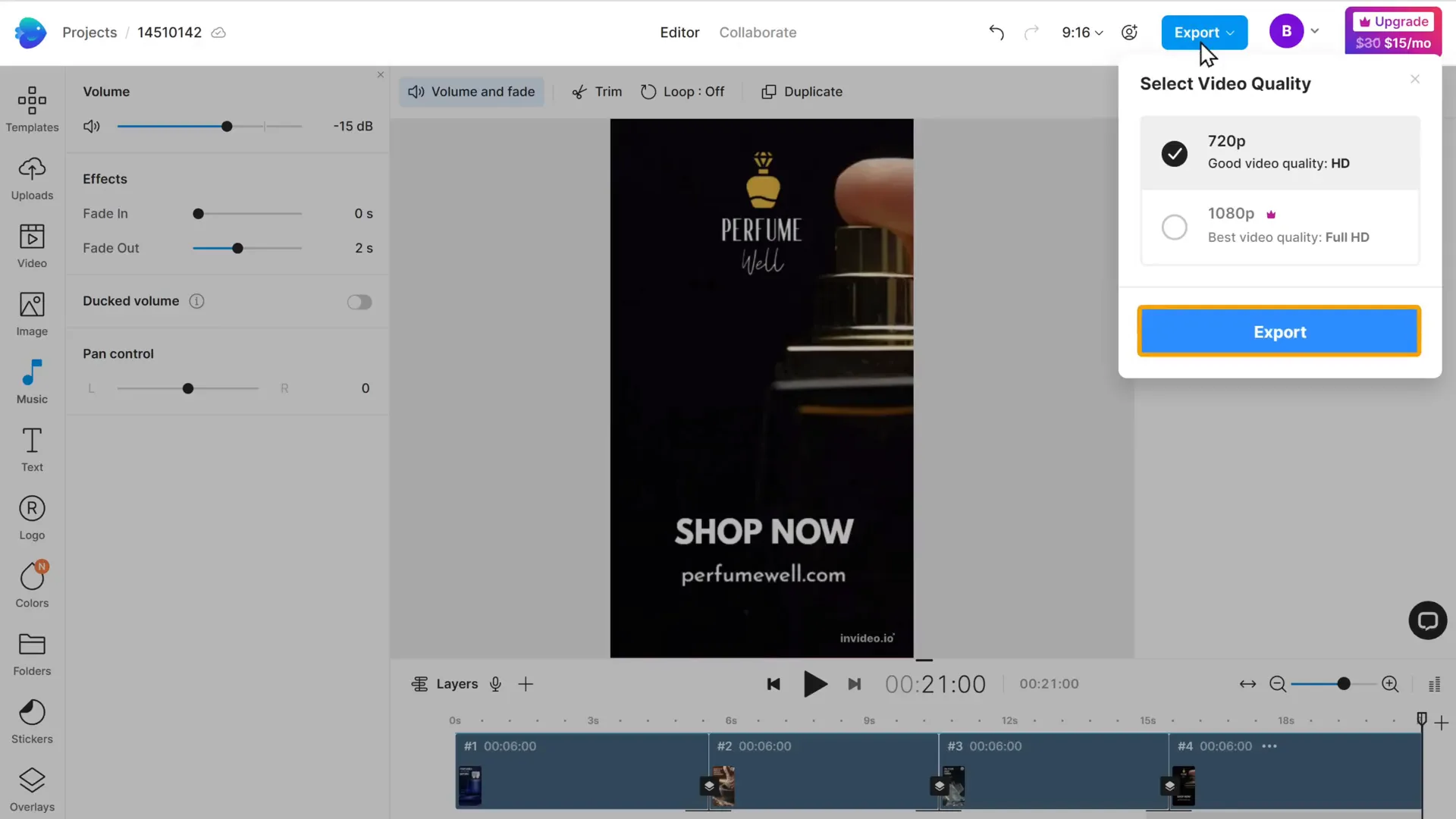Click the Collaborate tab
The height and width of the screenshot is (819, 1456).
[757, 32]
